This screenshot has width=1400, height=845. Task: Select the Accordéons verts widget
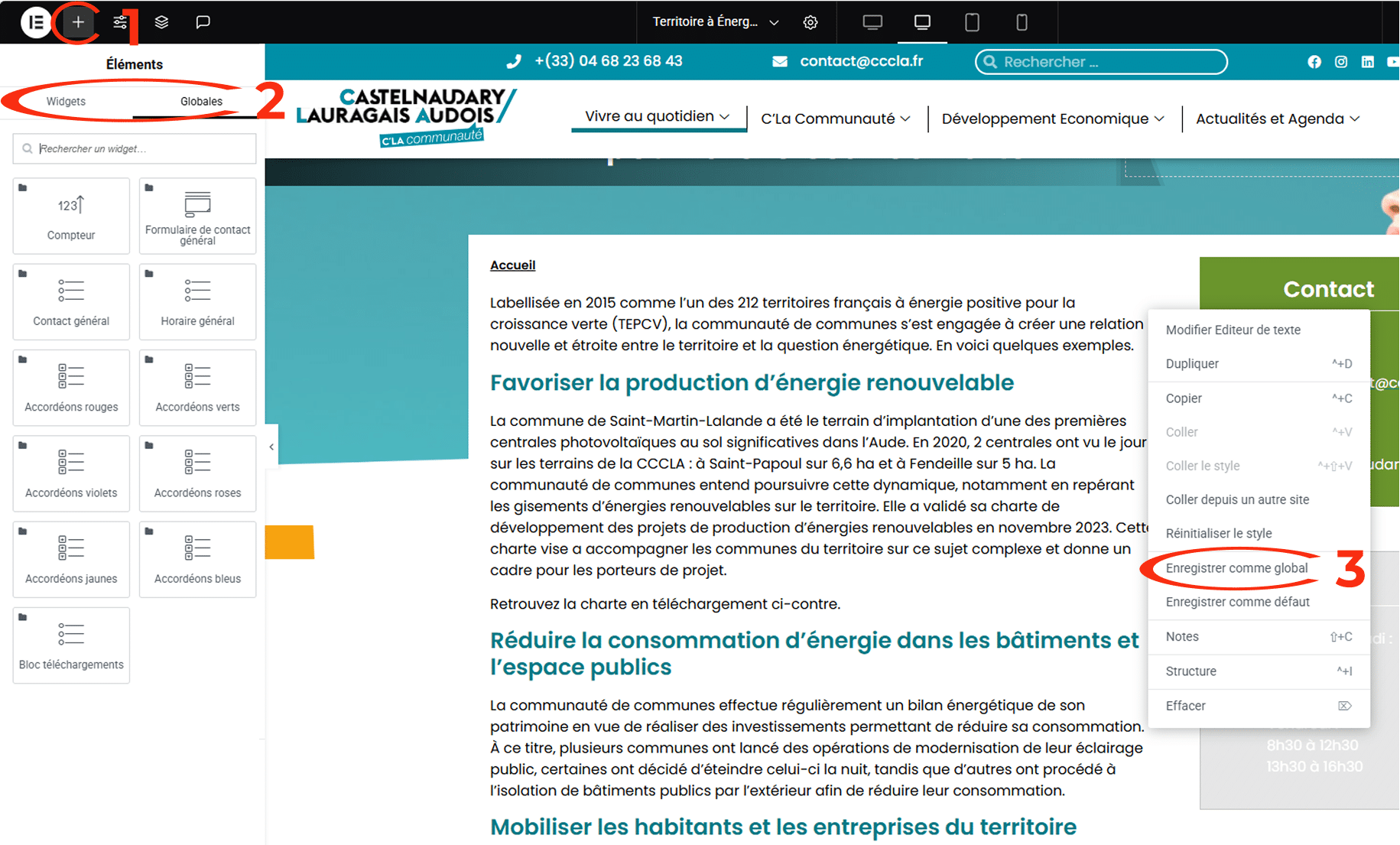pos(197,387)
